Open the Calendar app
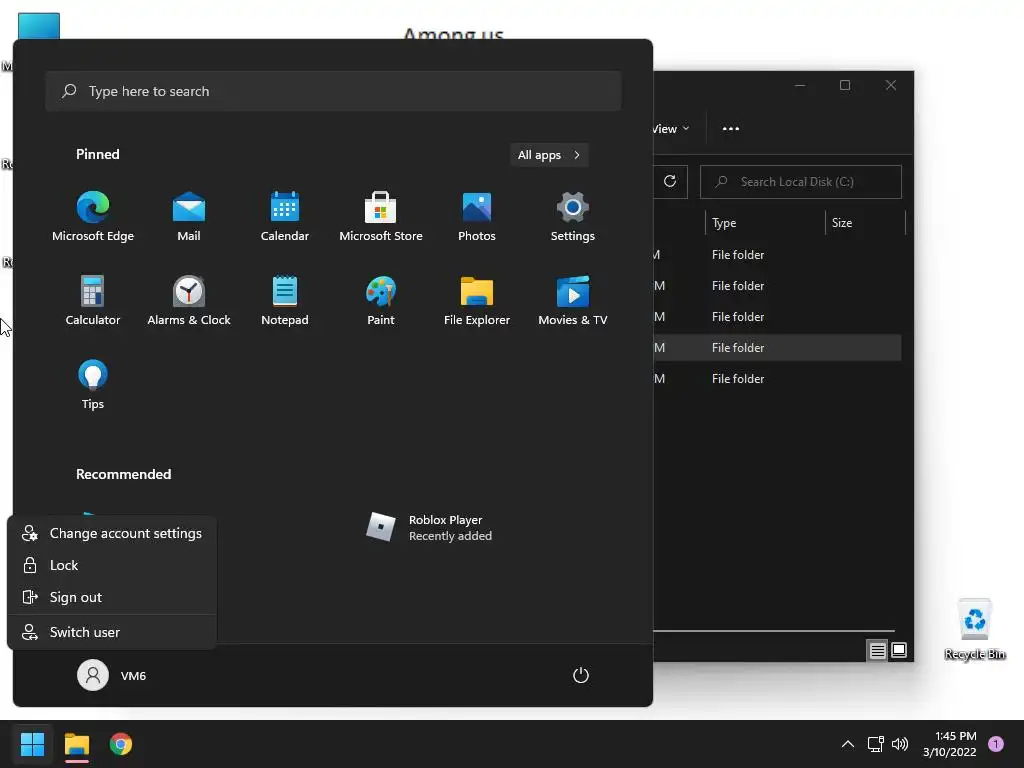Image resolution: width=1024 pixels, height=768 pixels. (285, 217)
